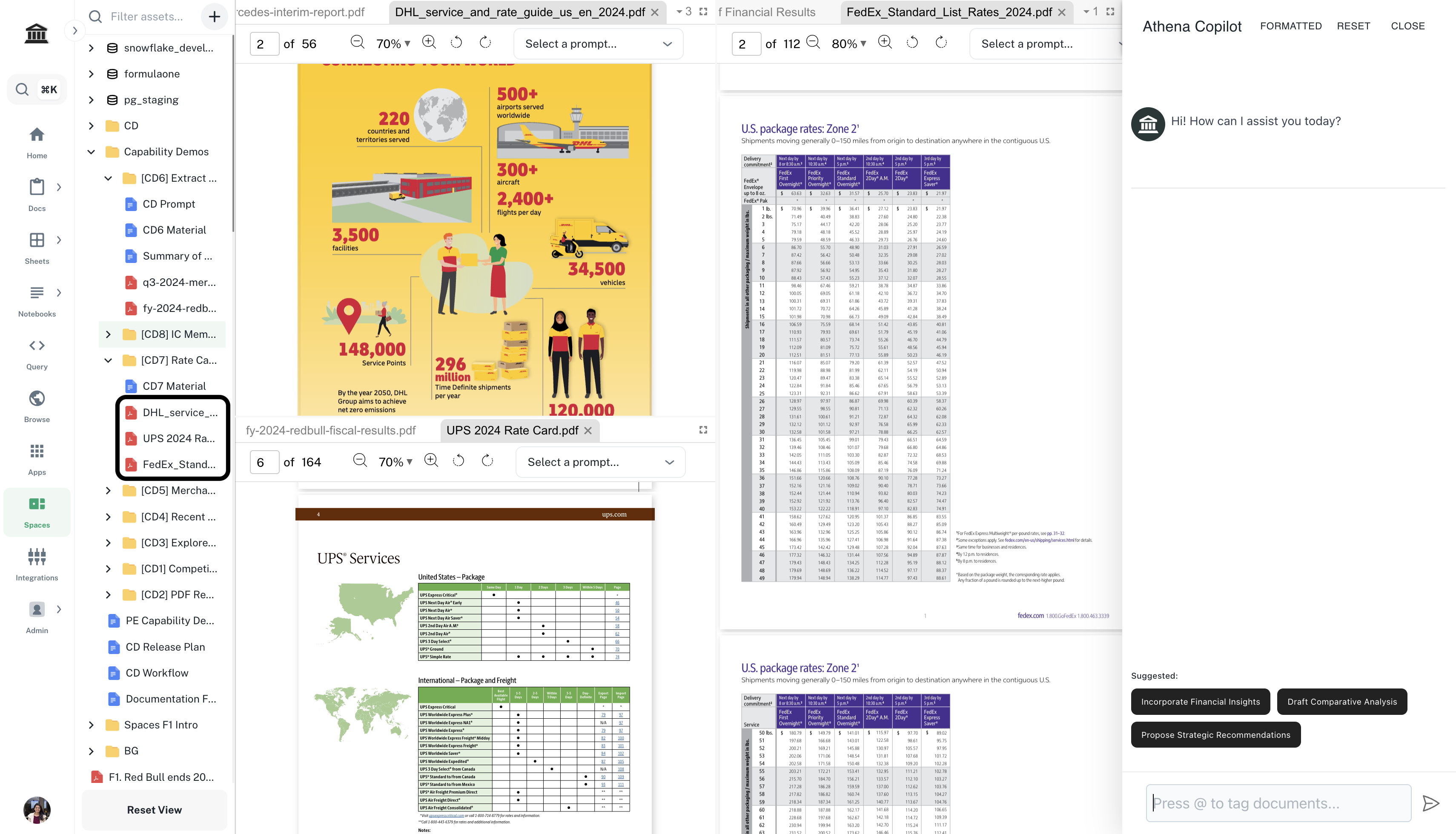Zoom out in the FedEx PDF viewer

[813, 43]
